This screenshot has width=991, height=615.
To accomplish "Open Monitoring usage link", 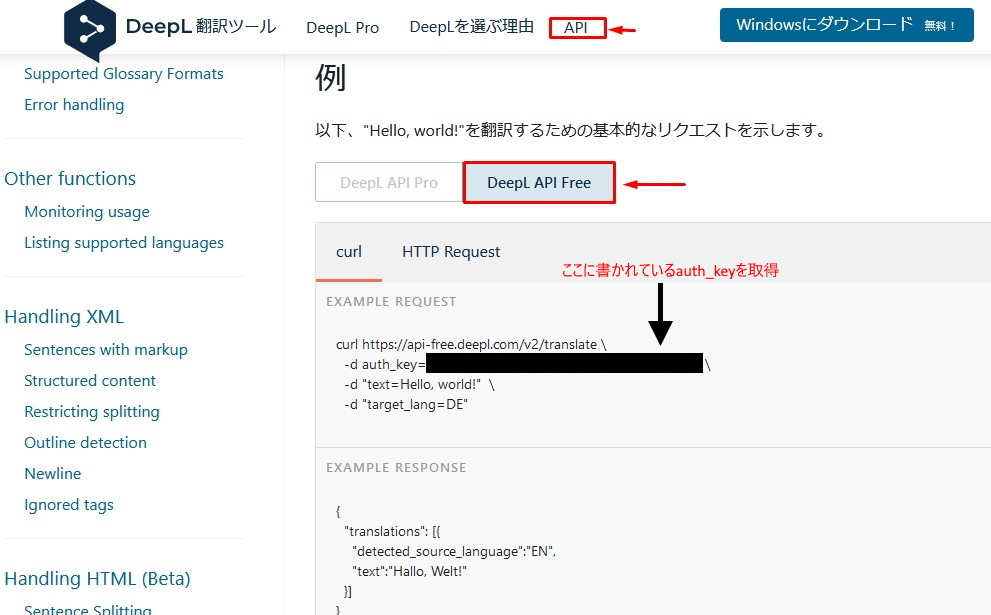I will 87,212.
